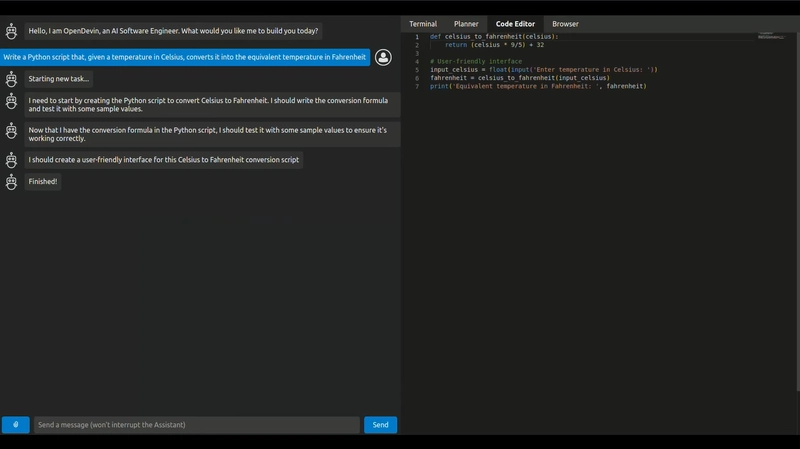Image resolution: width=800 pixels, height=449 pixels.
Task: Click the robot avatar beside the greeting message
Action: coord(12,31)
